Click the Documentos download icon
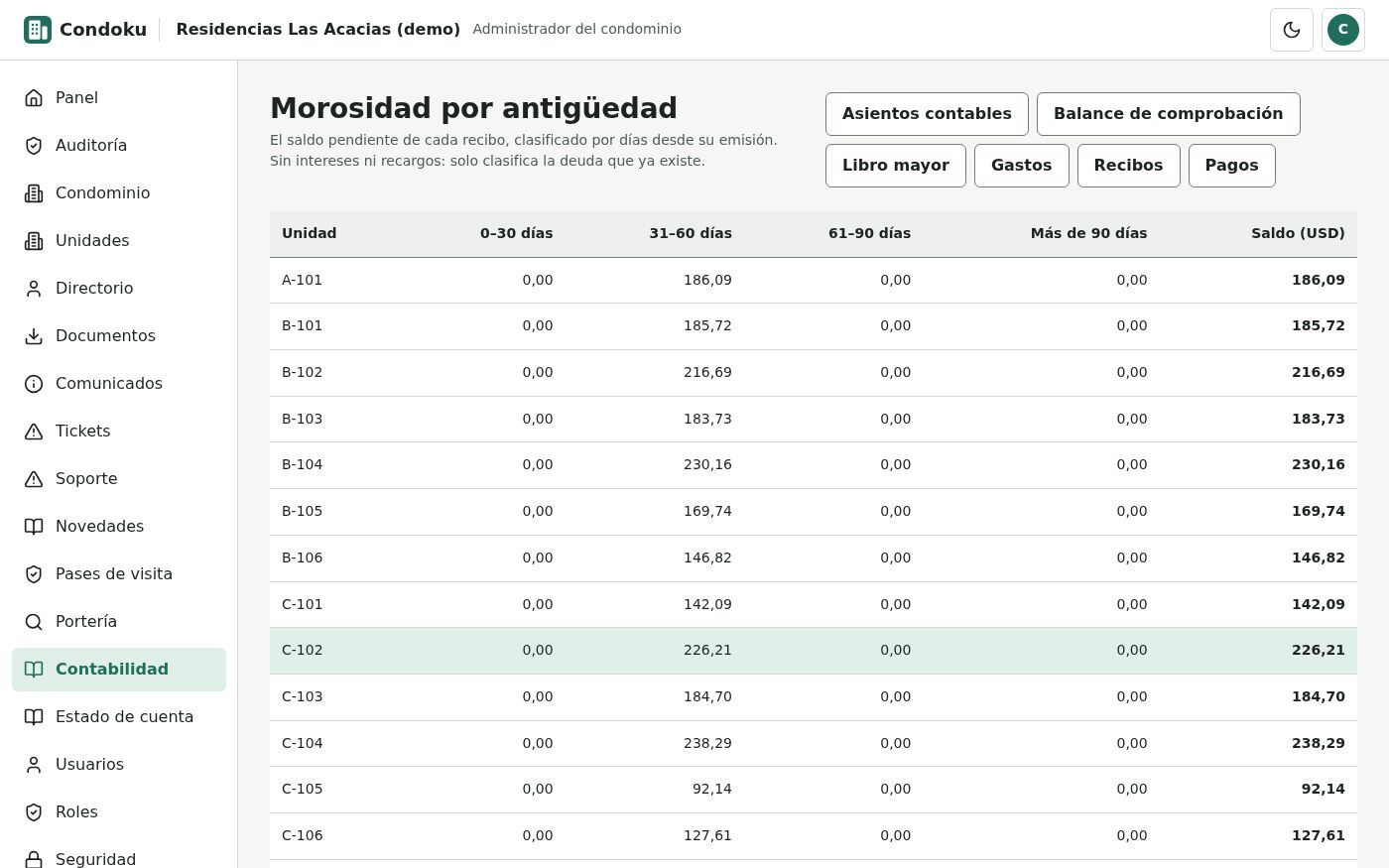 [x=34, y=335]
